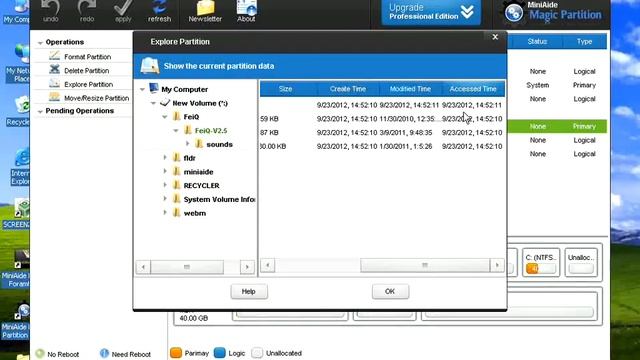The height and width of the screenshot is (360, 640).
Task: Select the RECYCLER folder in tree
Action: coord(201,186)
